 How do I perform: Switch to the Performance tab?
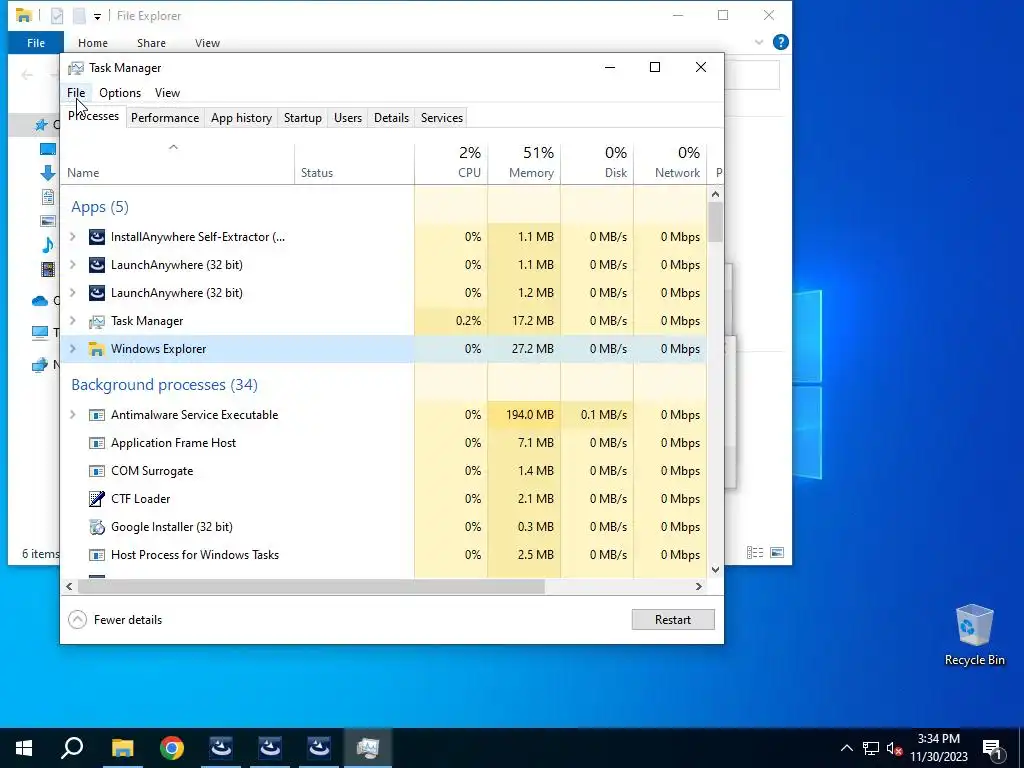pos(165,118)
